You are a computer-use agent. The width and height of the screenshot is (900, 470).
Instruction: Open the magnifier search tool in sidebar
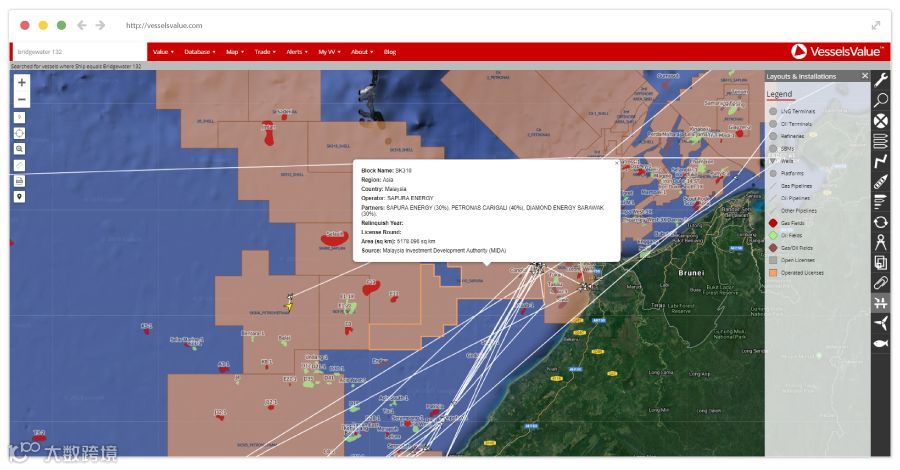(880, 100)
